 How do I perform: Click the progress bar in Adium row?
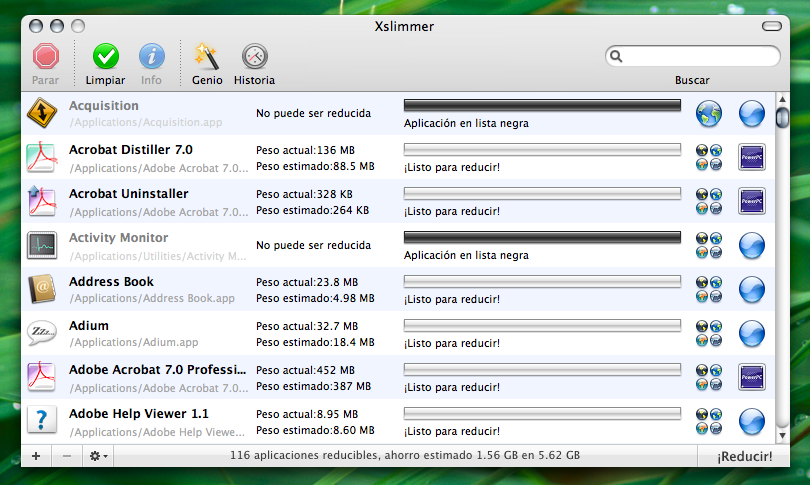coord(542,325)
